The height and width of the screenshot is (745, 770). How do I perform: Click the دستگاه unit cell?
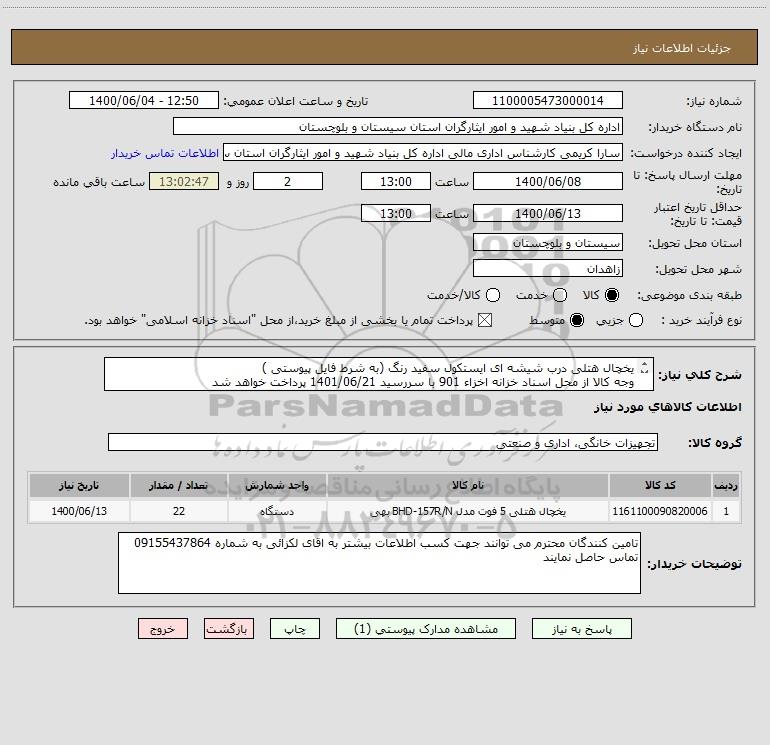click(277, 511)
